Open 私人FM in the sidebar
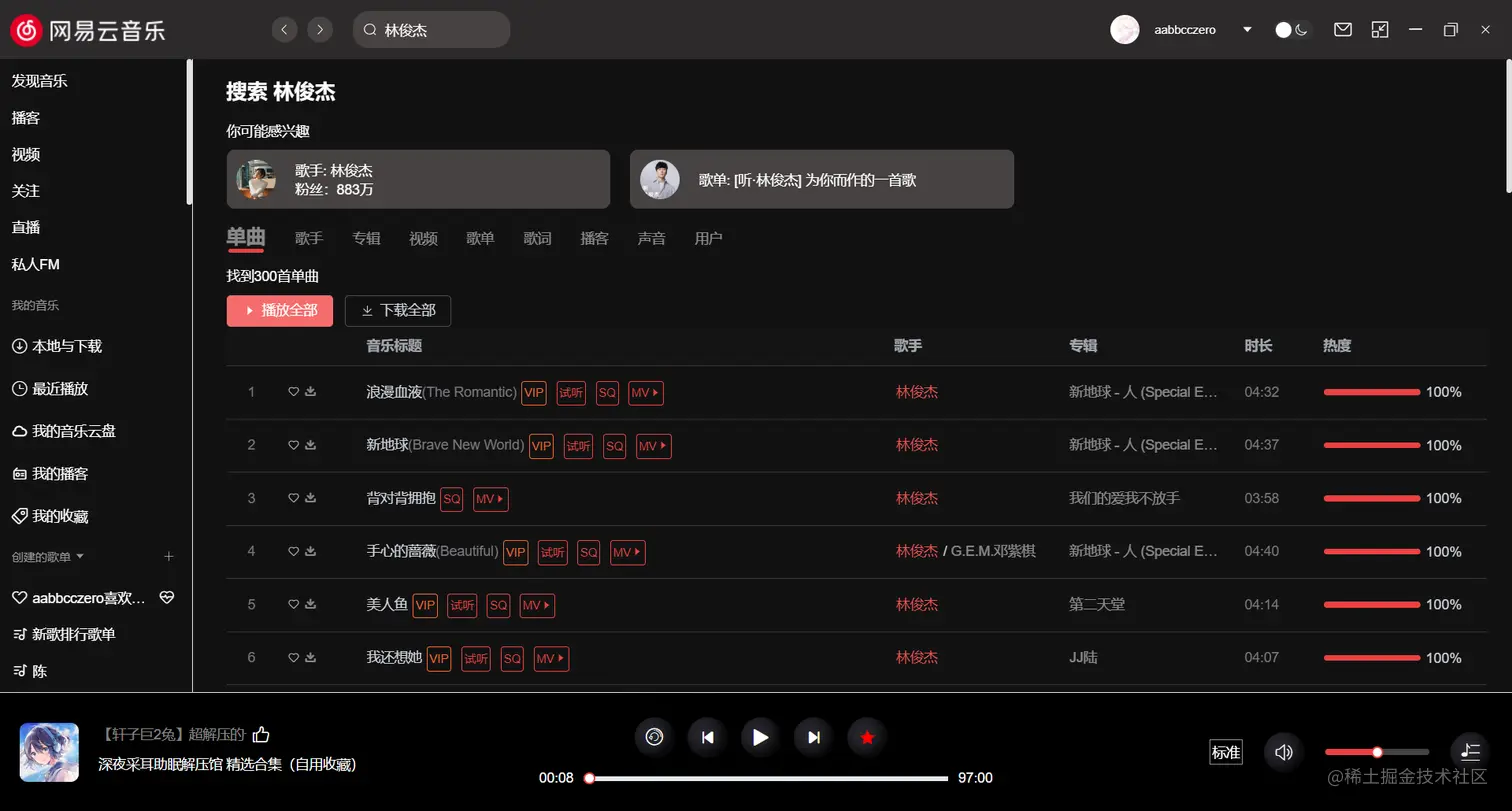The image size is (1512, 811). tap(36, 265)
